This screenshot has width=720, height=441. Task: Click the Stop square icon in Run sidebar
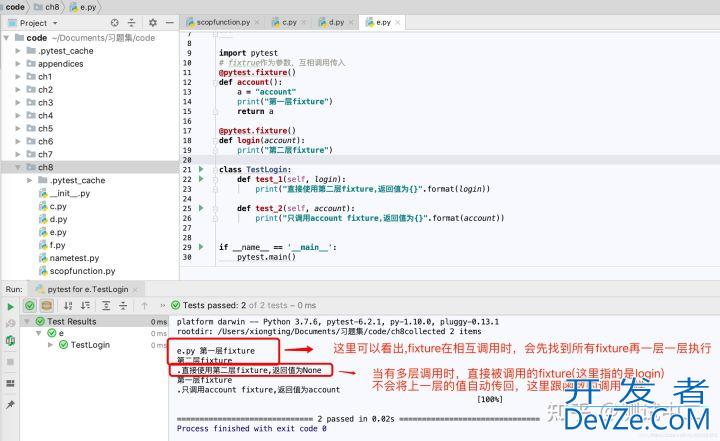[x=10, y=362]
